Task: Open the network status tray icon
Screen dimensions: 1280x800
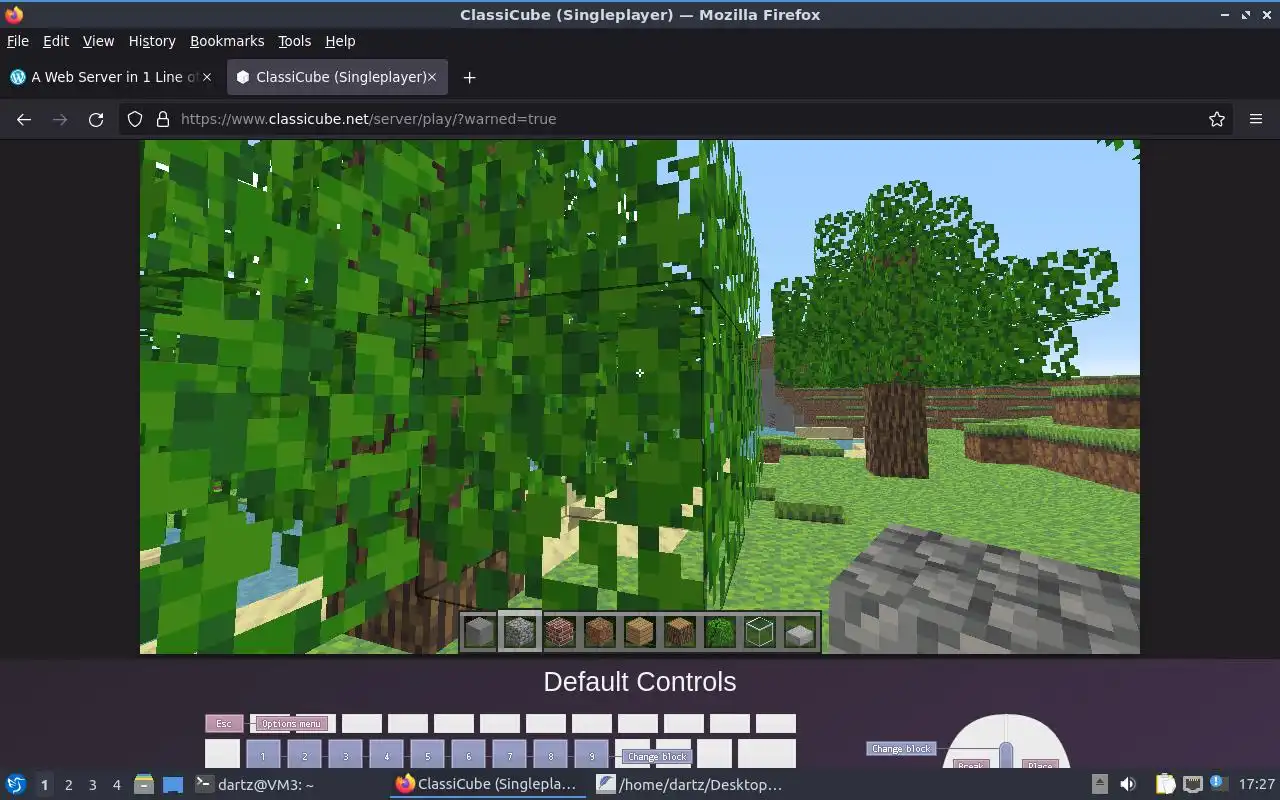Action: (1192, 785)
